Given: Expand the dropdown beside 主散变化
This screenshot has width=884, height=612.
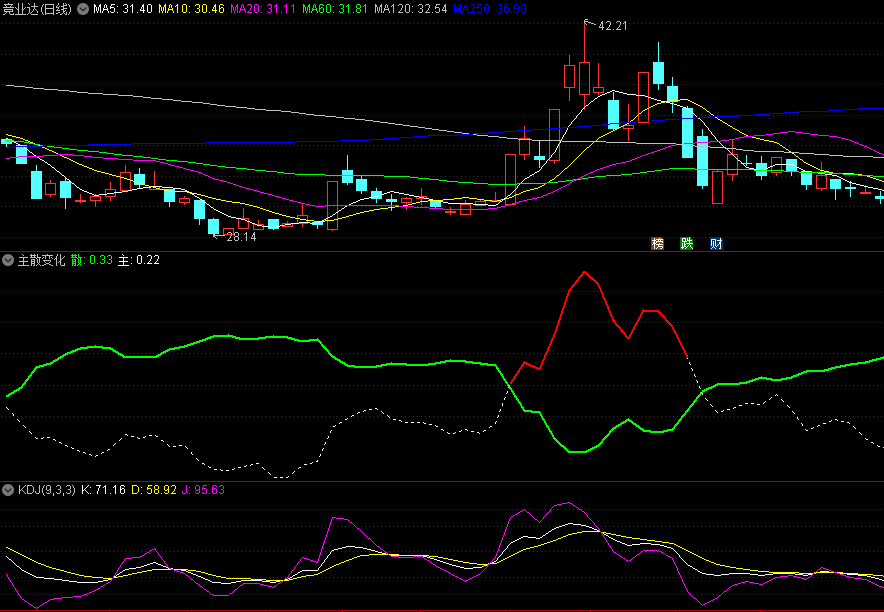Looking at the screenshot, I should pyautogui.click(x=8, y=260).
